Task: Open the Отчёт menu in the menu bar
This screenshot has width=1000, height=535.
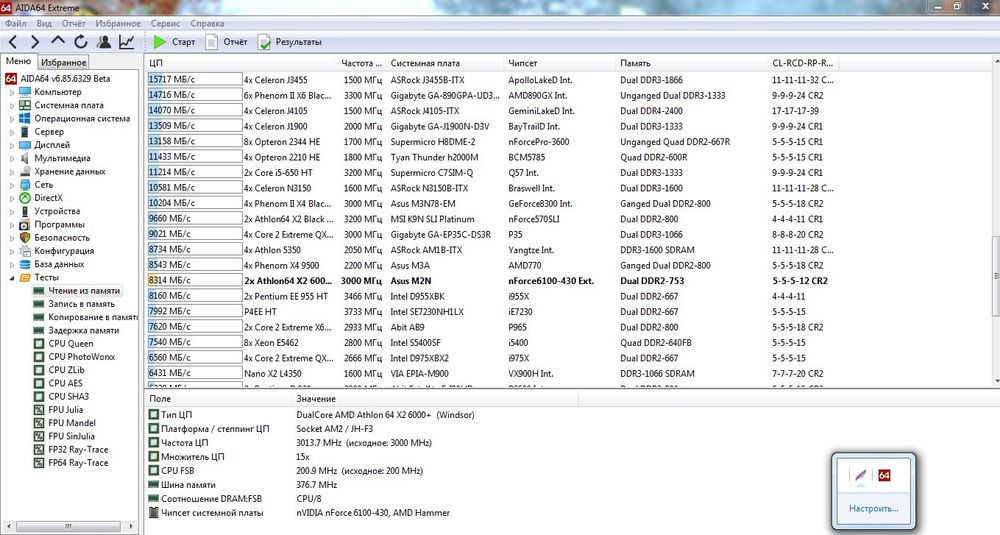Action: coord(73,24)
